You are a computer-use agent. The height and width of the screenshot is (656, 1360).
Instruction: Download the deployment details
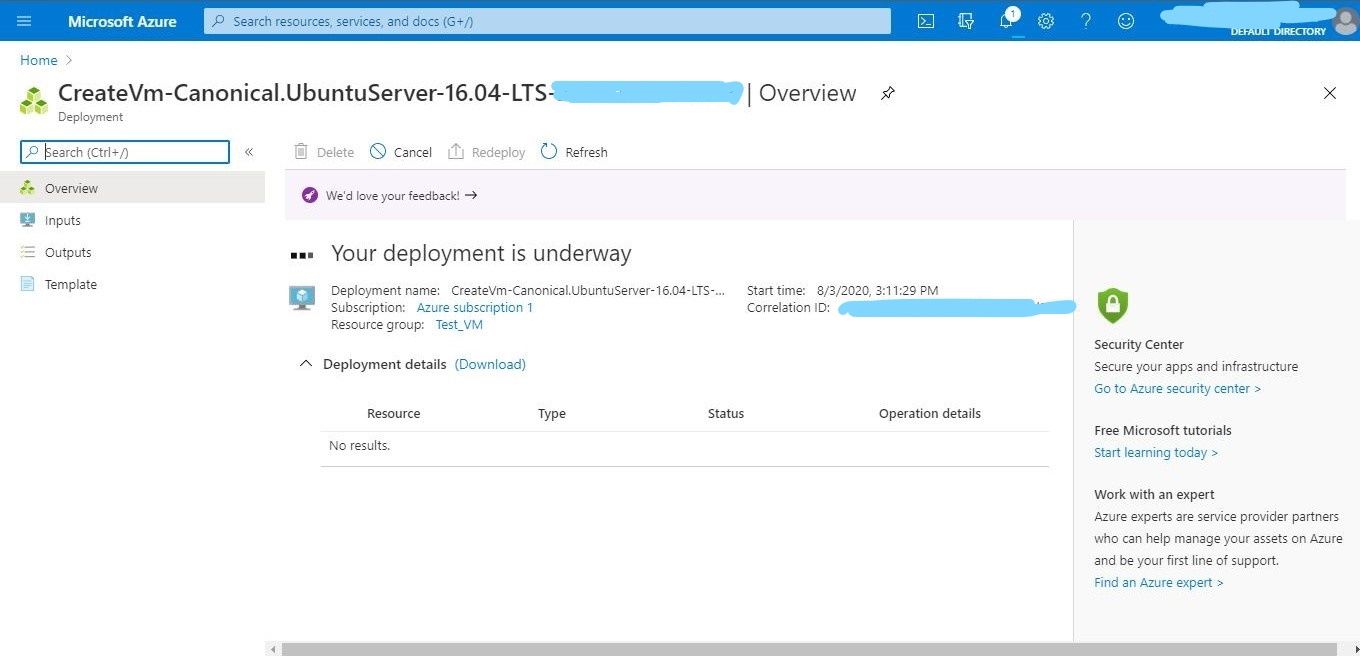489,364
